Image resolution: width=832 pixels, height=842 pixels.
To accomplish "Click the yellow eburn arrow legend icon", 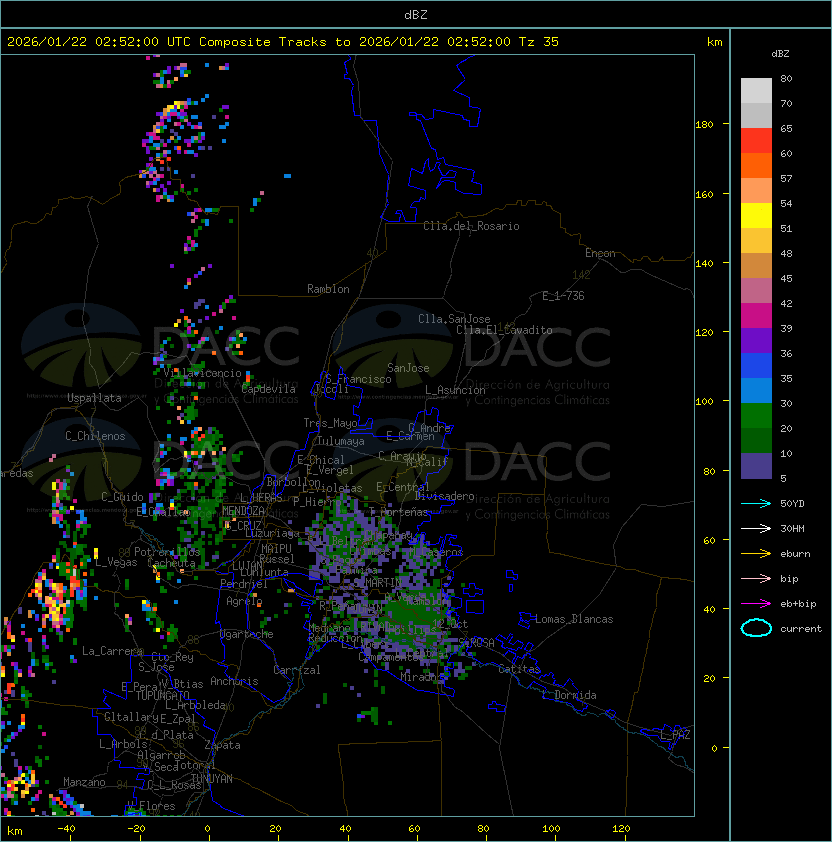I will pyautogui.click(x=756, y=554).
